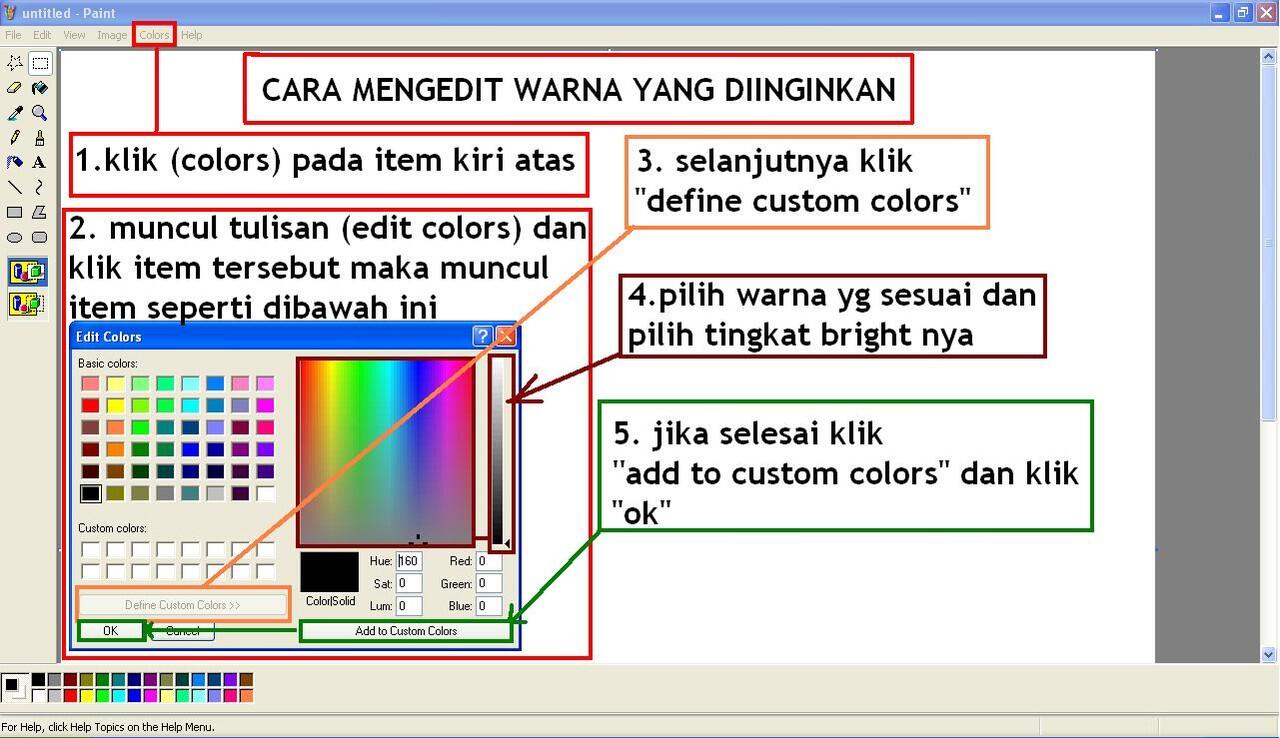Choose violet in the palette's top row
The width and height of the screenshot is (1280, 738).
(230, 679)
